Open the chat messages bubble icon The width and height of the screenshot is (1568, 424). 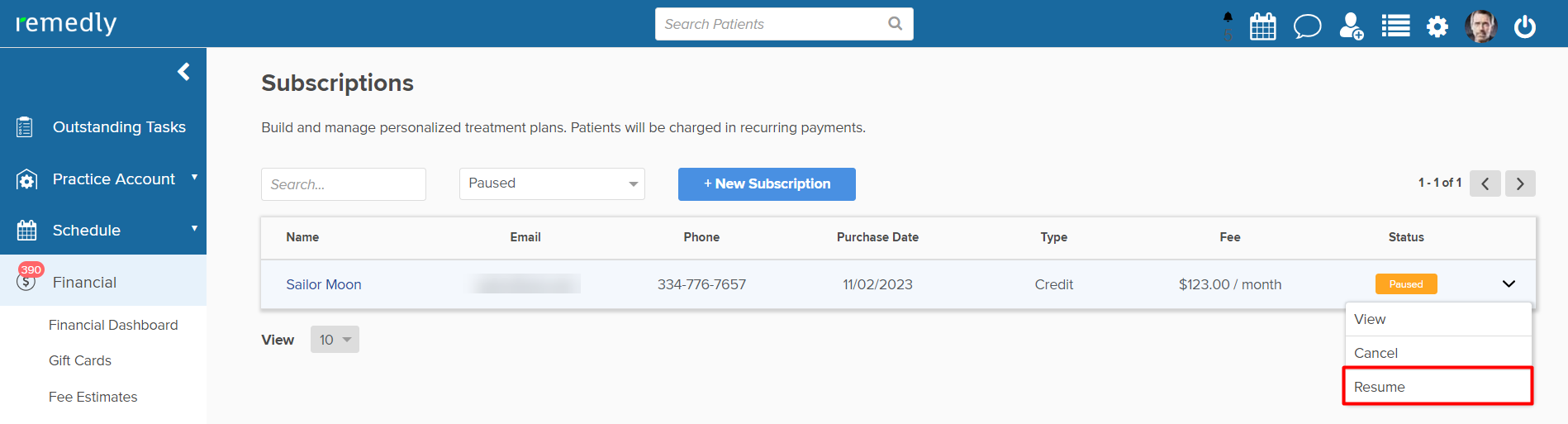pyautogui.click(x=1307, y=26)
